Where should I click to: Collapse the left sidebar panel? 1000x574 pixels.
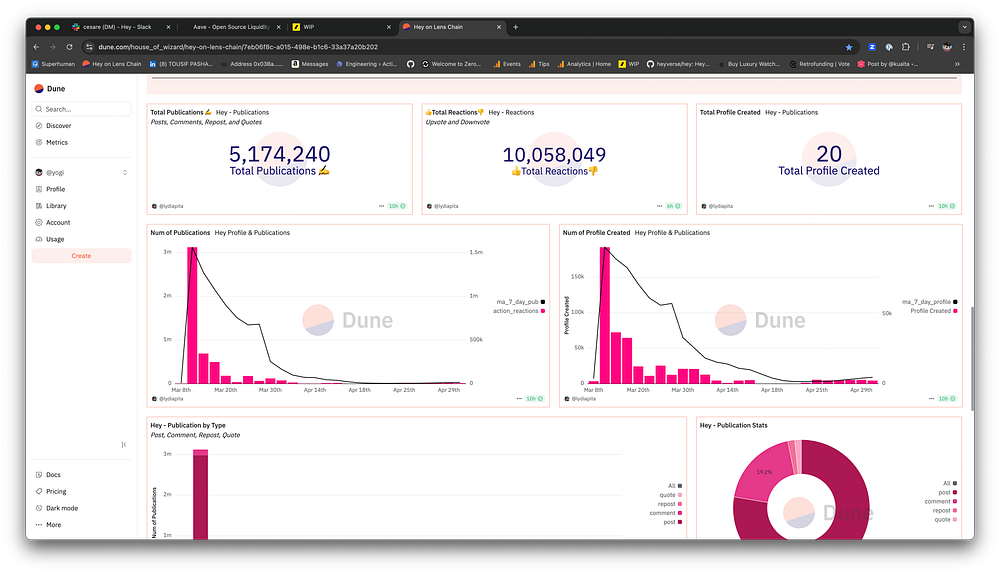(124, 445)
